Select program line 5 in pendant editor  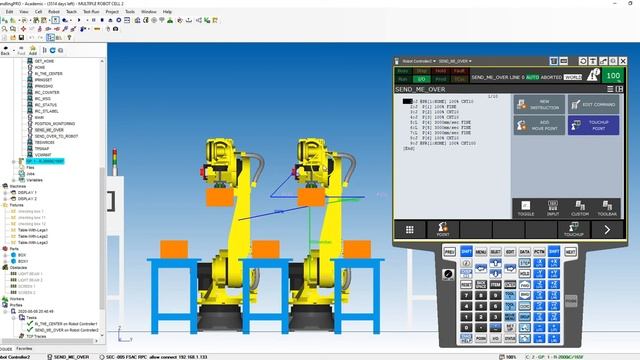(441, 122)
